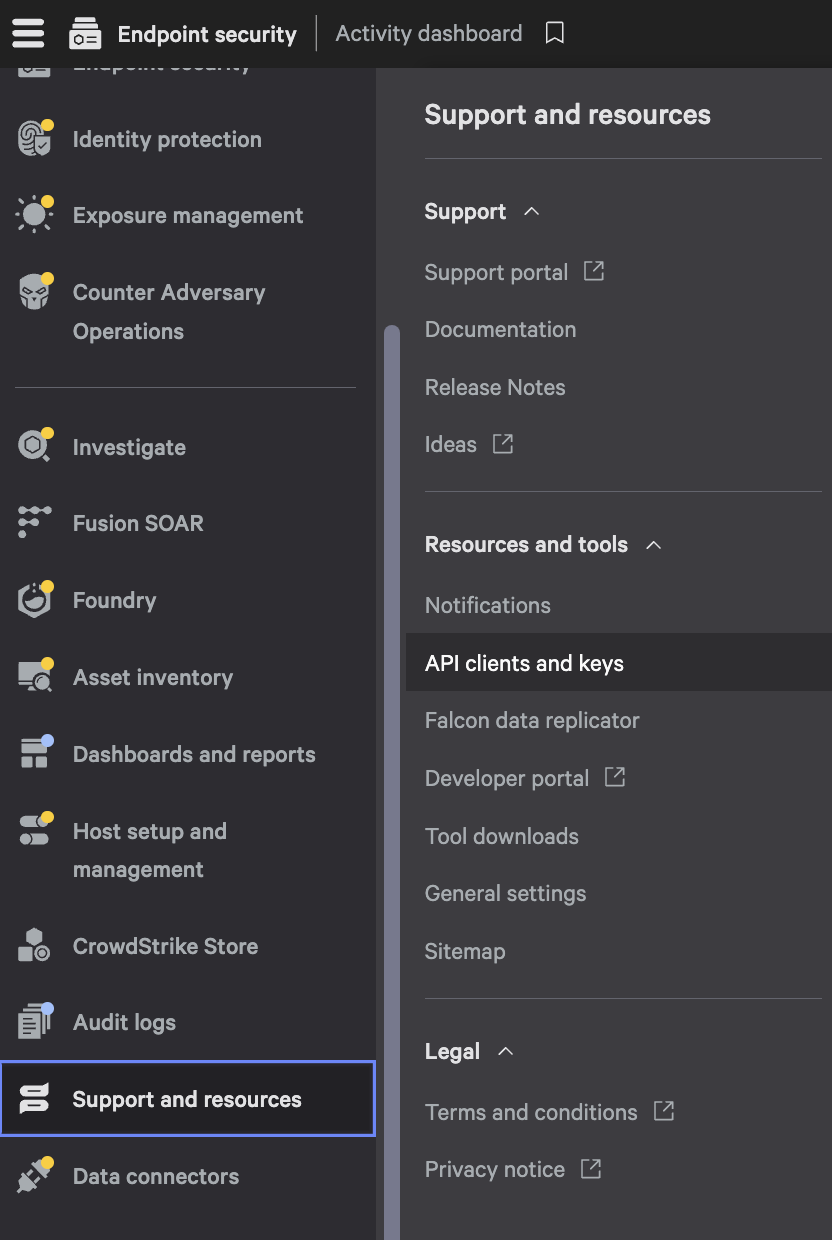Collapse the Legal section chevron

(x=506, y=1052)
